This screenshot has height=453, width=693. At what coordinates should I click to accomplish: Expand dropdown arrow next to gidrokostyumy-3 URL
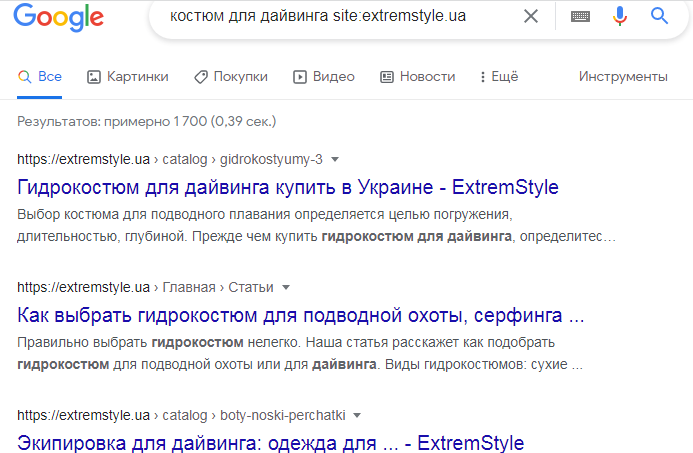[335, 160]
